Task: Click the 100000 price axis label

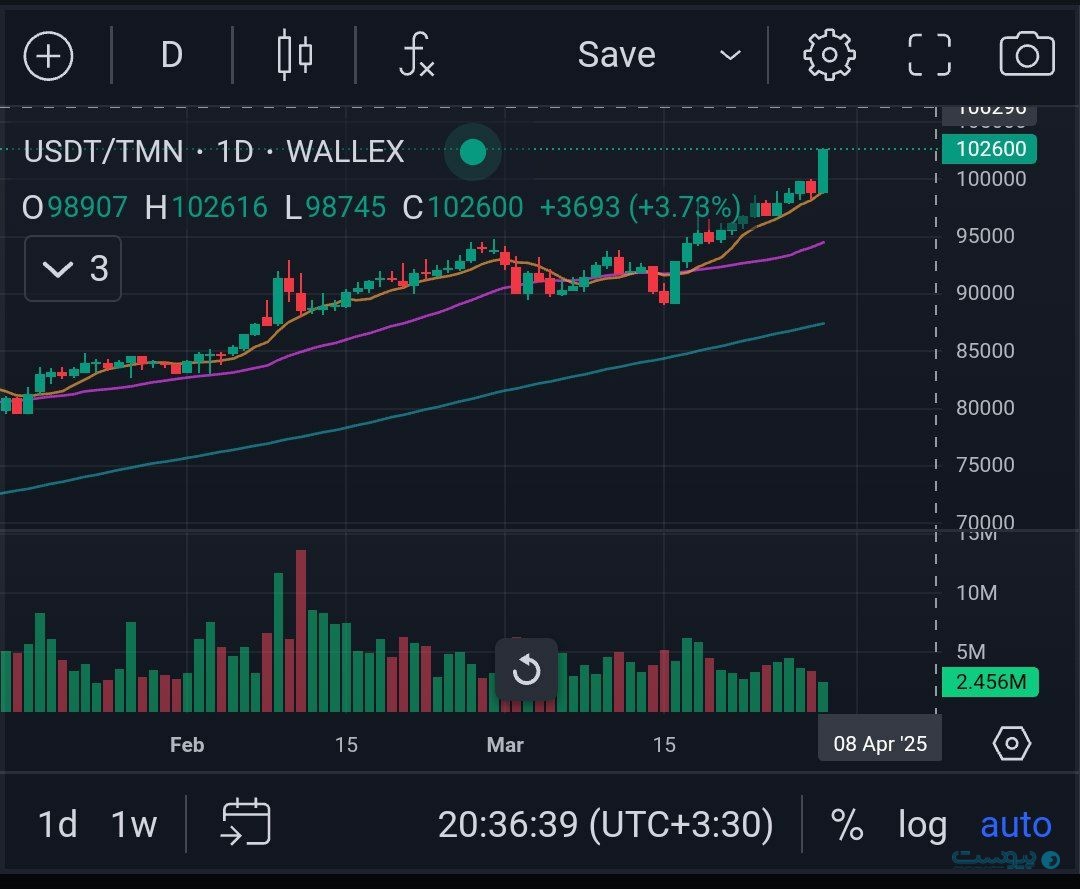Action: pyautogui.click(x=991, y=179)
